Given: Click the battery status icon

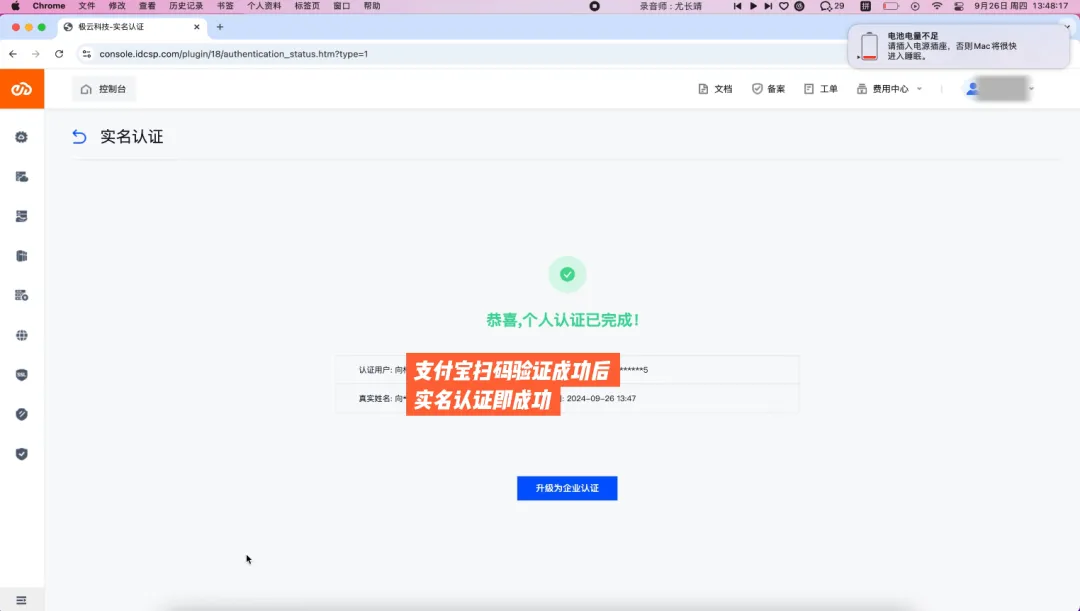Looking at the screenshot, I should 891,6.
